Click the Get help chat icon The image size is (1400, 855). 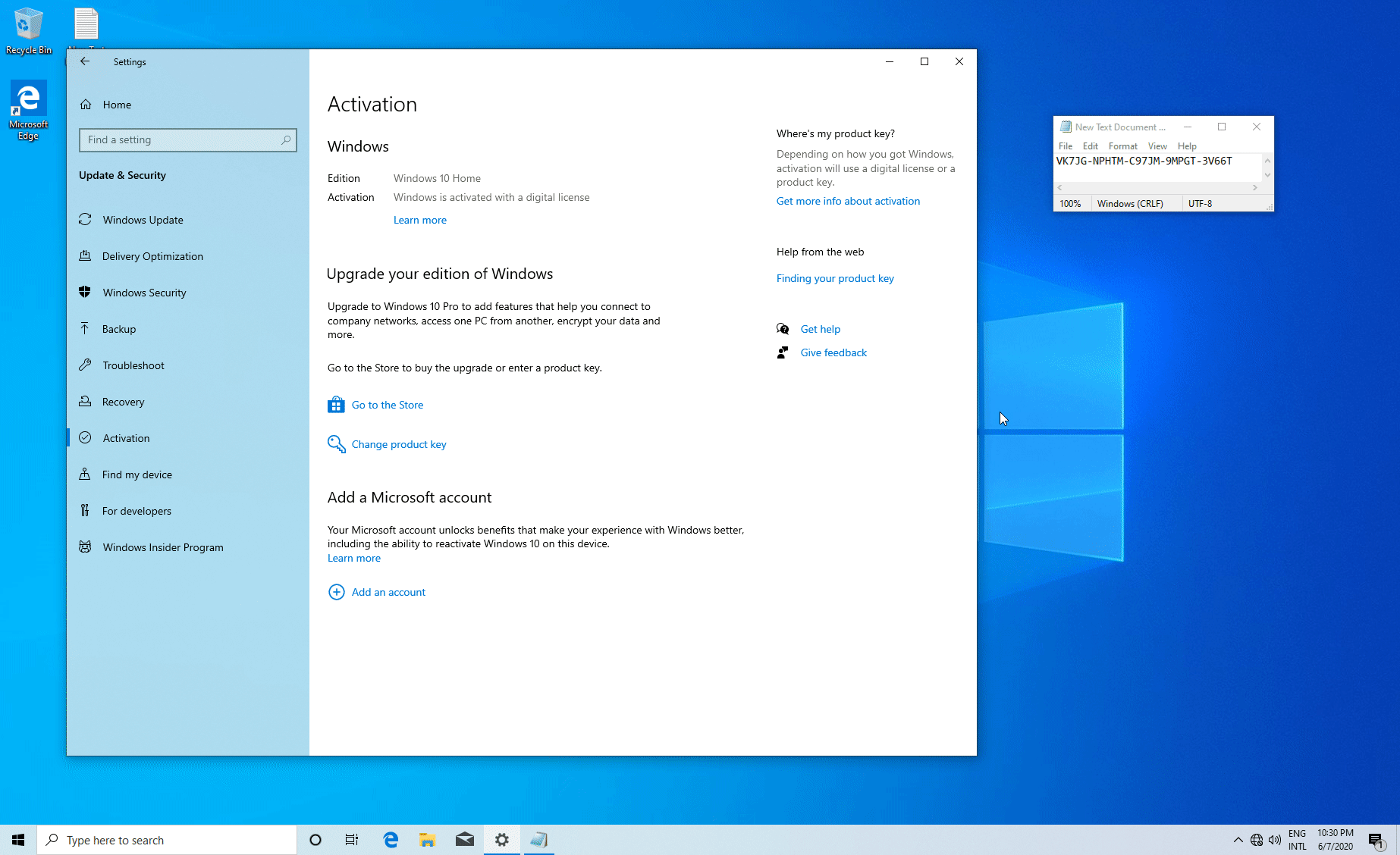pos(783,329)
